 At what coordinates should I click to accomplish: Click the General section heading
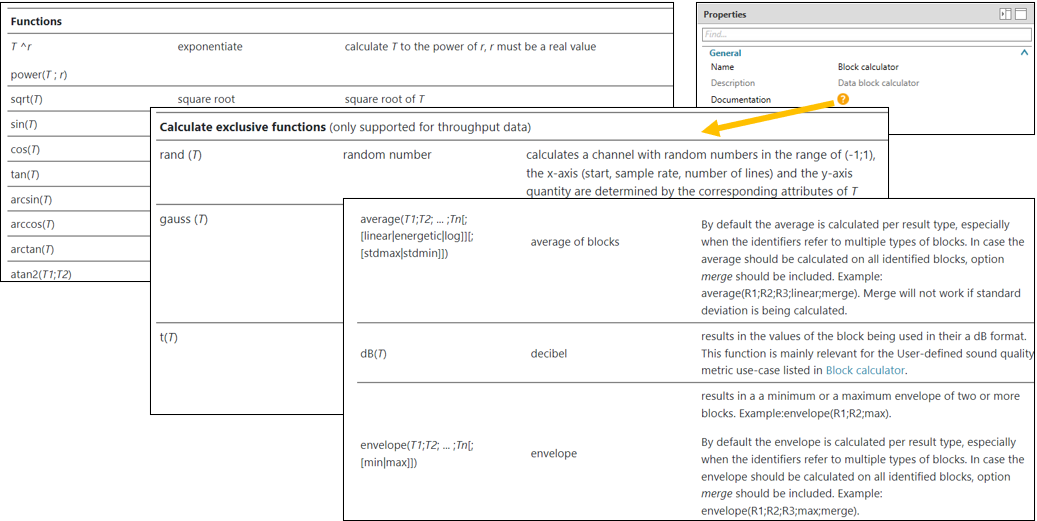725,53
